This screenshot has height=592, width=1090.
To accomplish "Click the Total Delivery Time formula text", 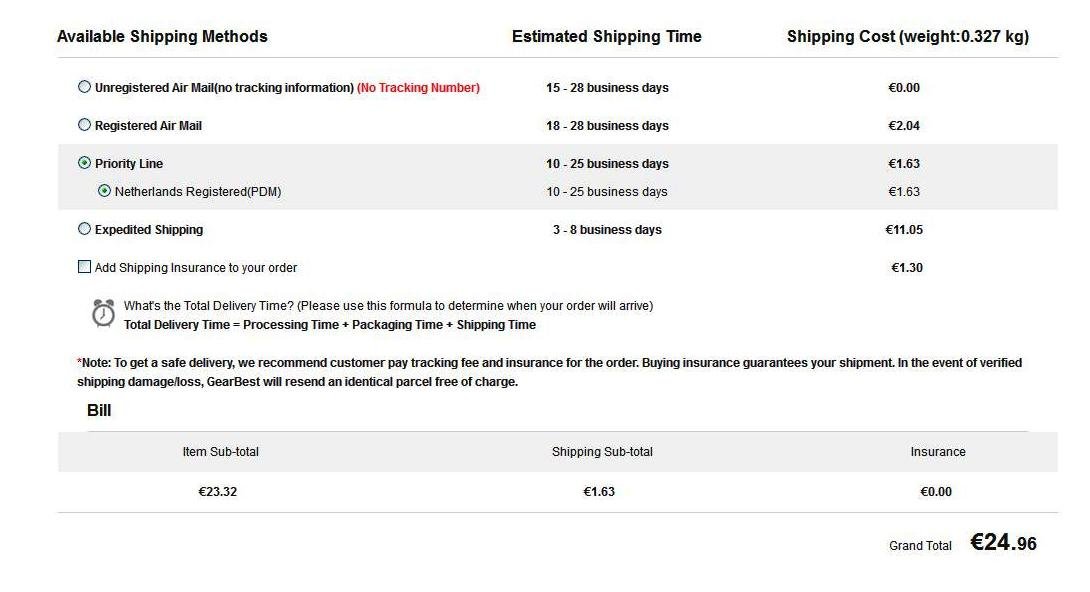I will [330, 324].
